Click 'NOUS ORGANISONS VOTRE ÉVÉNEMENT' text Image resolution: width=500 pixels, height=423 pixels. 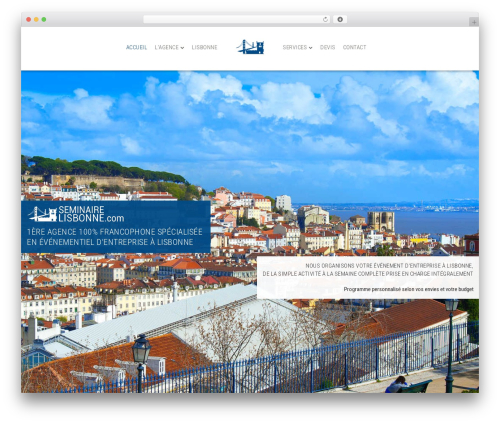pos(389,266)
